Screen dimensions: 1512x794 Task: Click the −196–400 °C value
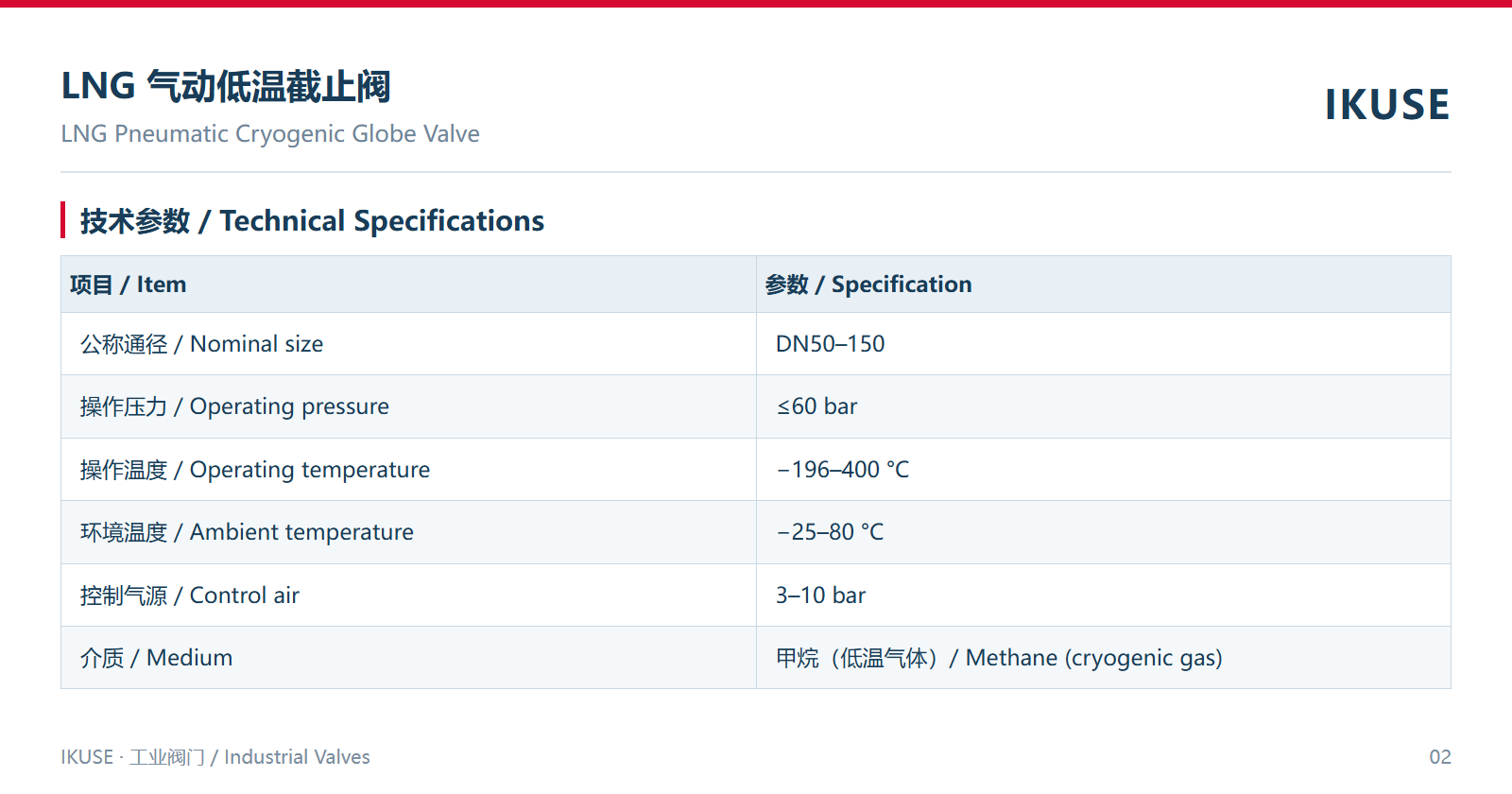pos(842,470)
